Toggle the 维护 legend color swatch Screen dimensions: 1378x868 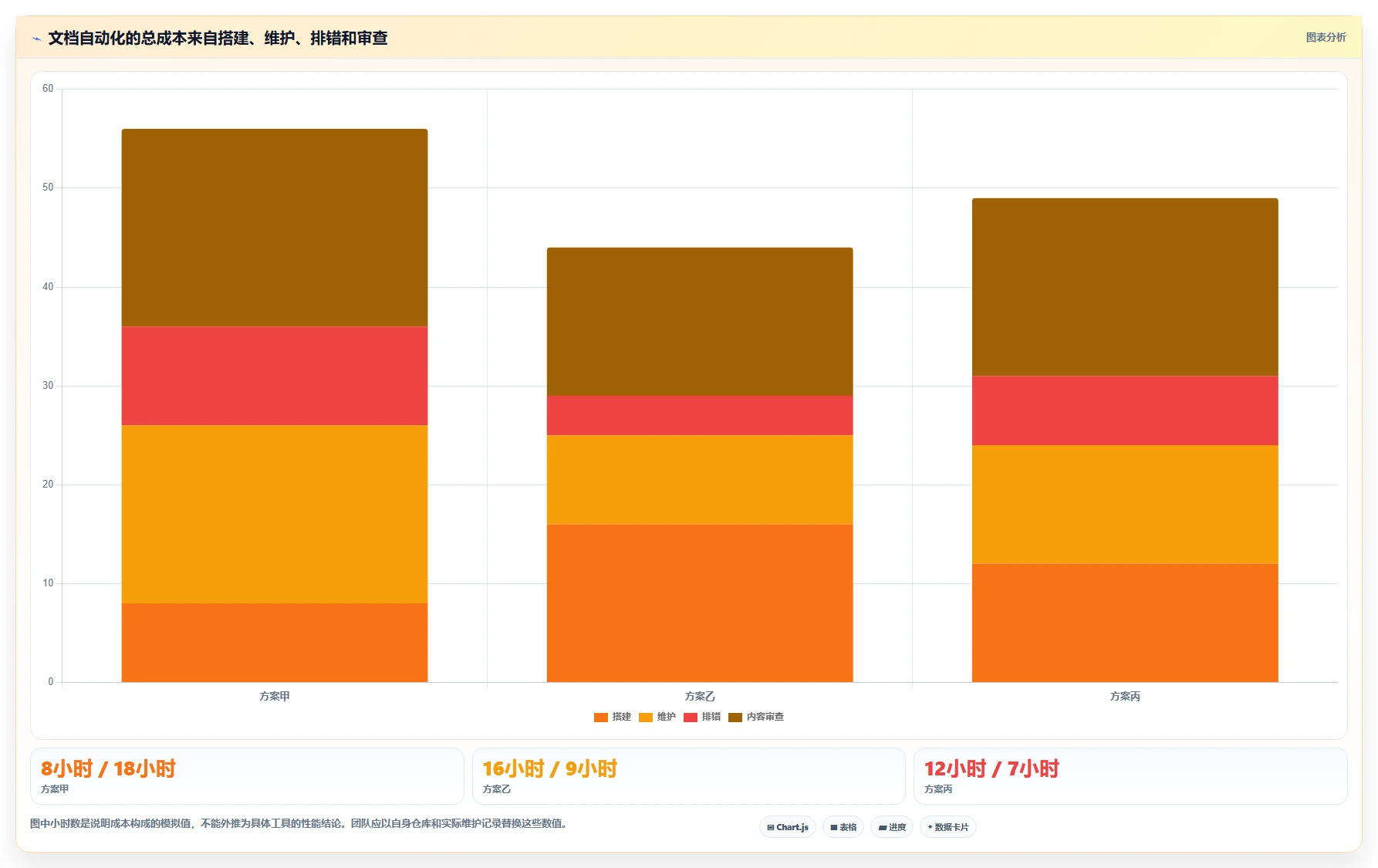646,718
